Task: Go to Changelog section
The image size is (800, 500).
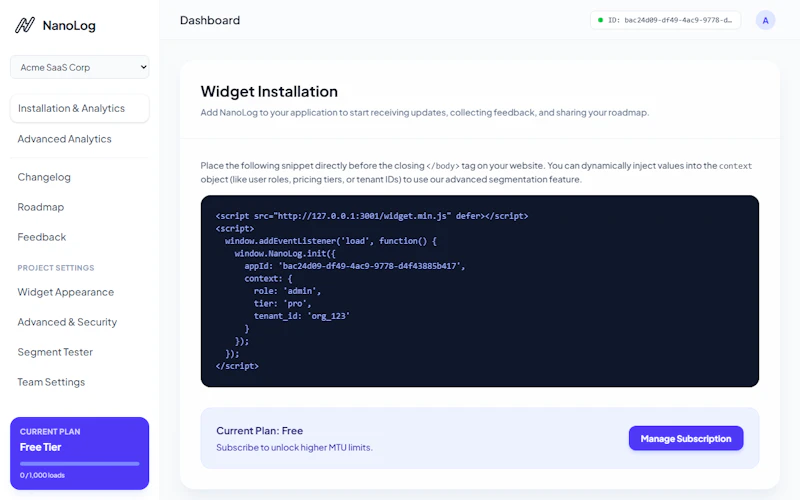Action: tap(44, 177)
